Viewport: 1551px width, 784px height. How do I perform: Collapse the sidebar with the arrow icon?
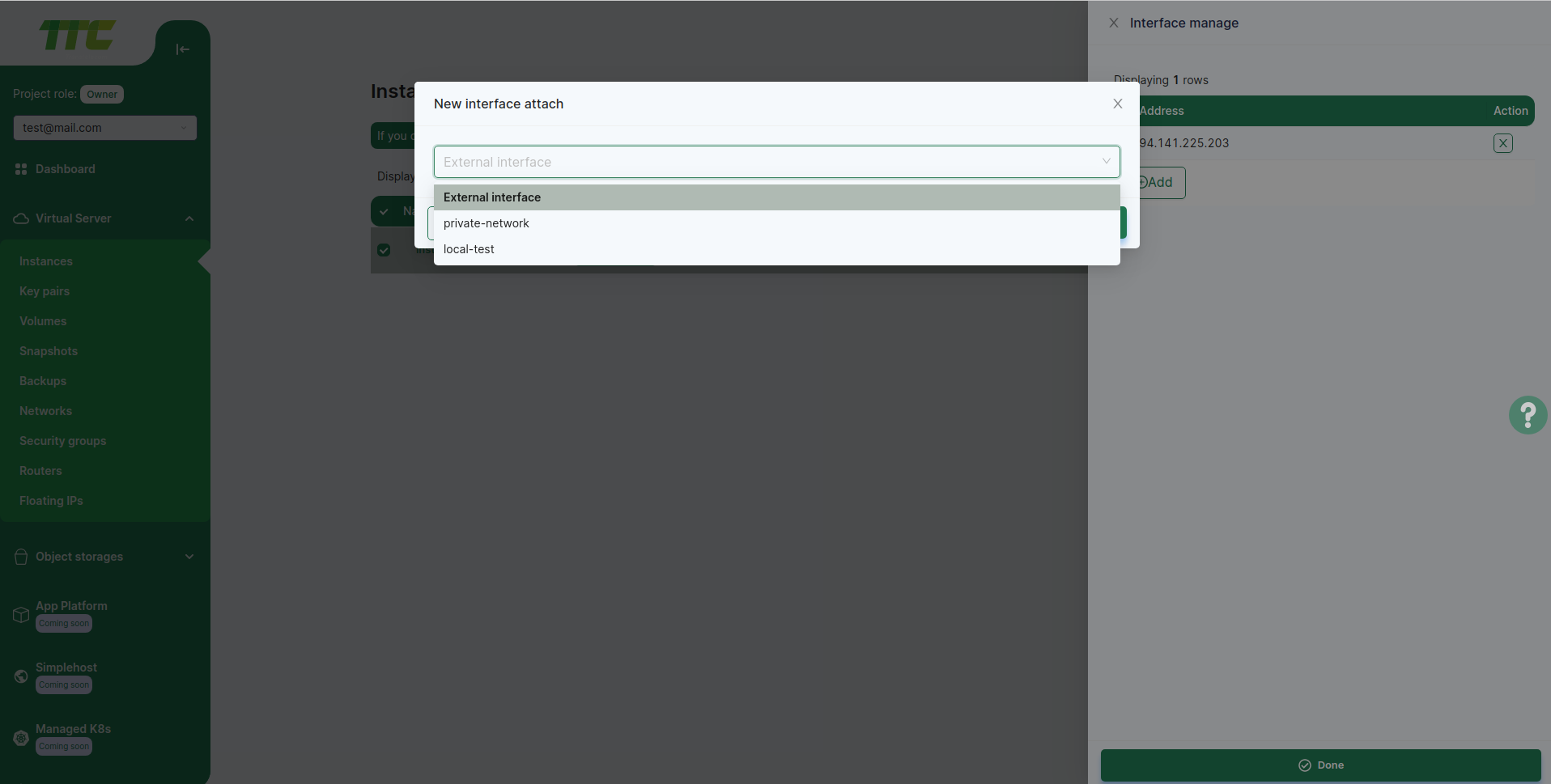click(183, 49)
